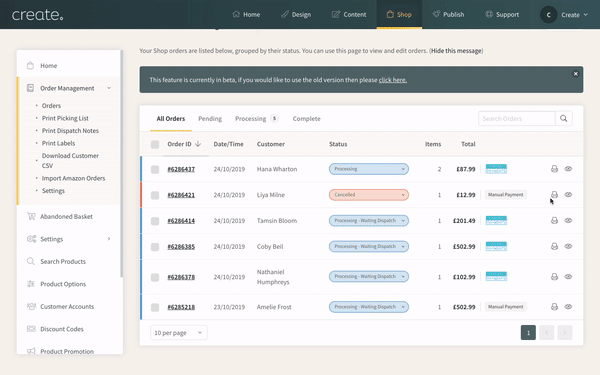This screenshot has height=375, width=600.
Task: Switch to the Processing tab
Action: click(x=256, y=119)
